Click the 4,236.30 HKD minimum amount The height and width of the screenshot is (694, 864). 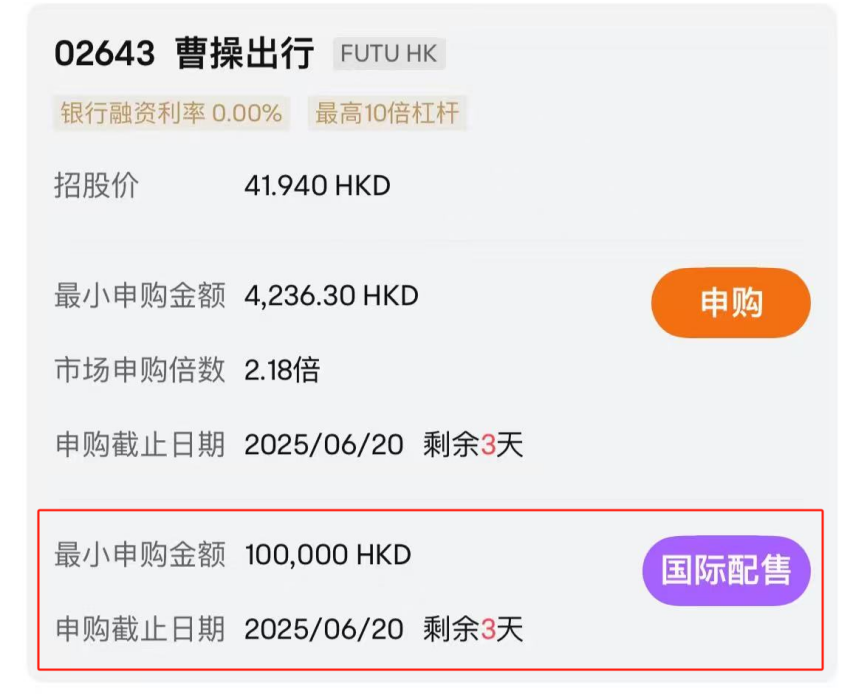tap(331, 296)
